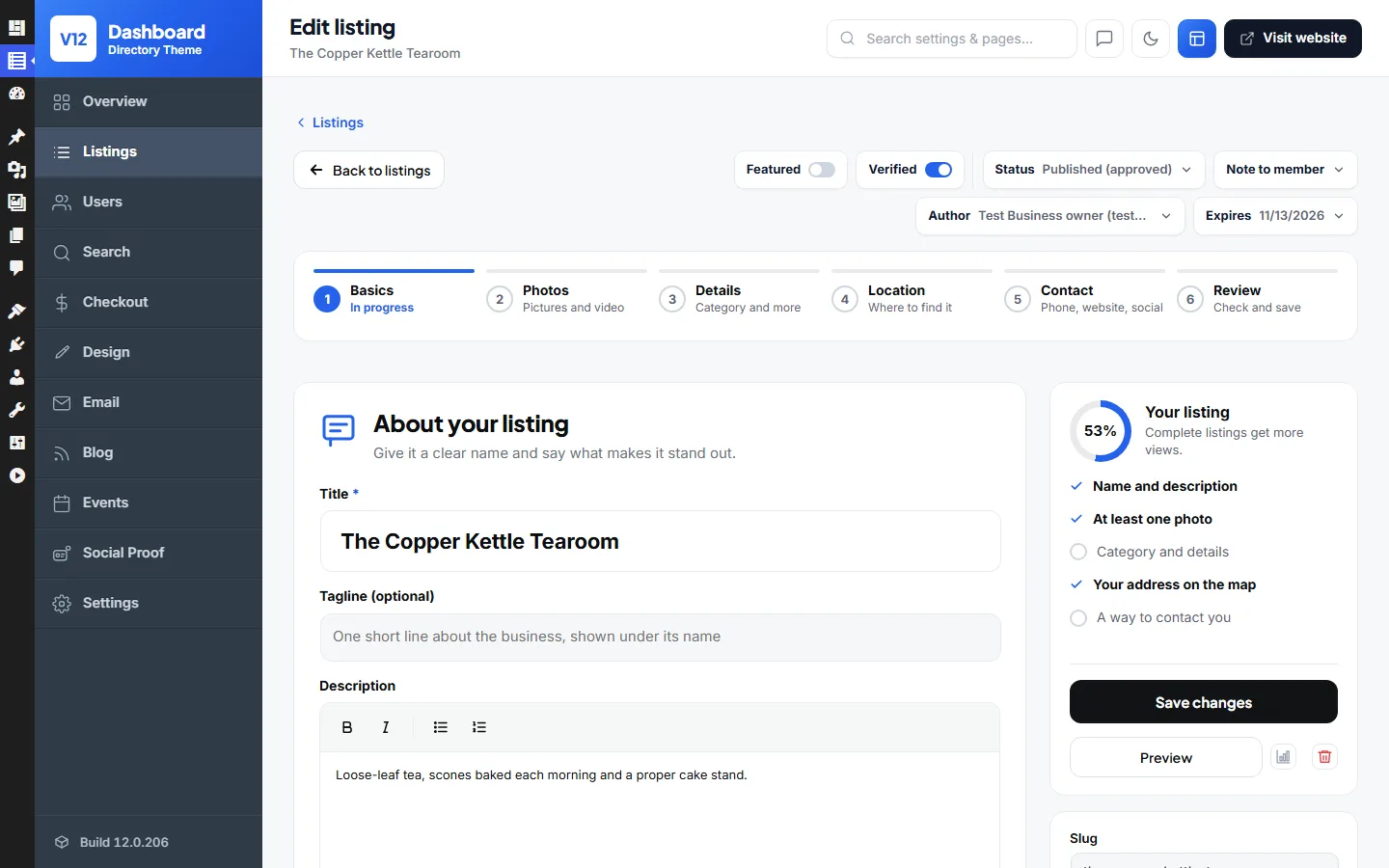The image size is (1389, 868).
Task: Insert a numbered list in Description
Action: (x=479, y=727)
